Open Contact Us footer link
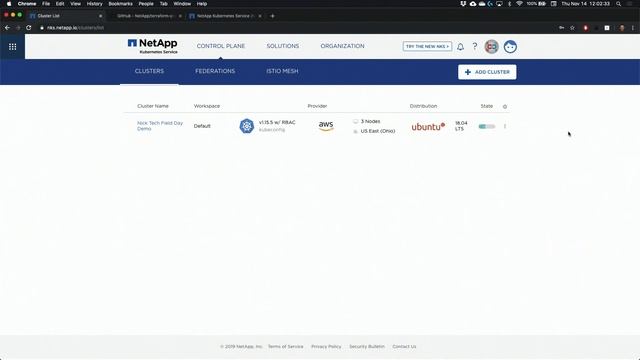The height and width of the screenshot is (360, 640). click(404, 347)
